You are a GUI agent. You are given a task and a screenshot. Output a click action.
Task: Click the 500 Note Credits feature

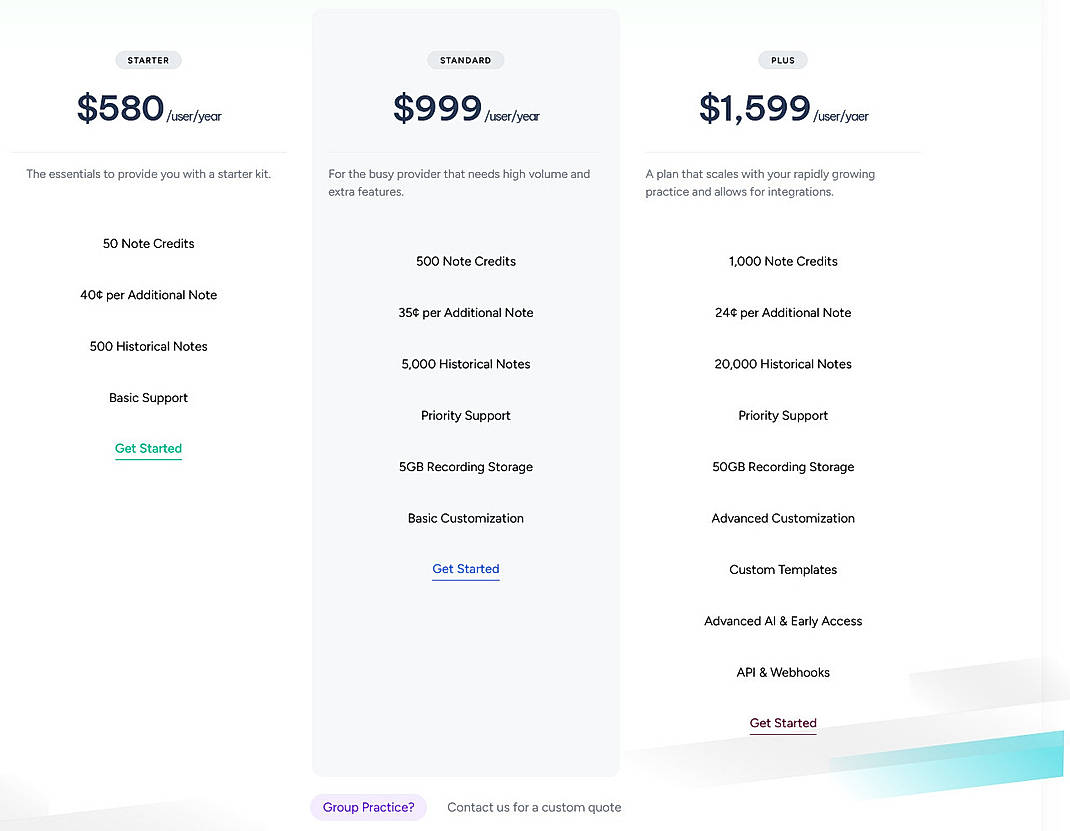(465, 261)
